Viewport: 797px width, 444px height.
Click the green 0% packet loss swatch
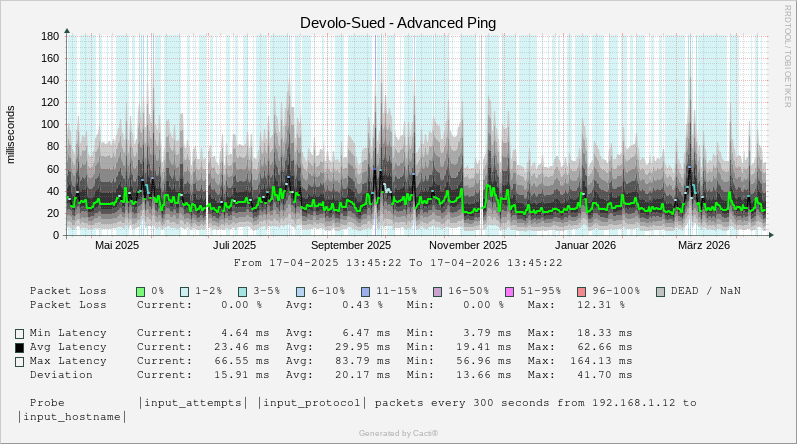[x=141, y=291]
